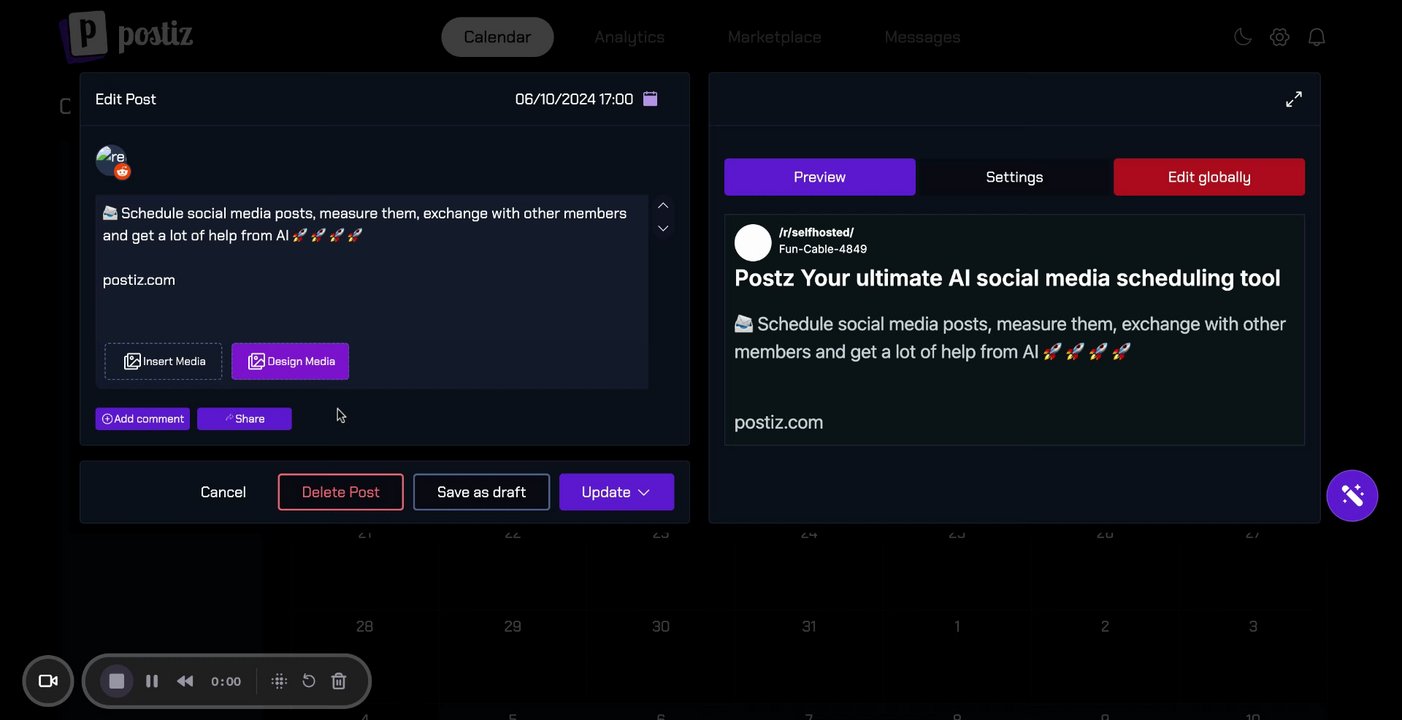This screenshot has height=720, width=1402.
Task: Select the Preview tab
Action: tap(819, 177)
